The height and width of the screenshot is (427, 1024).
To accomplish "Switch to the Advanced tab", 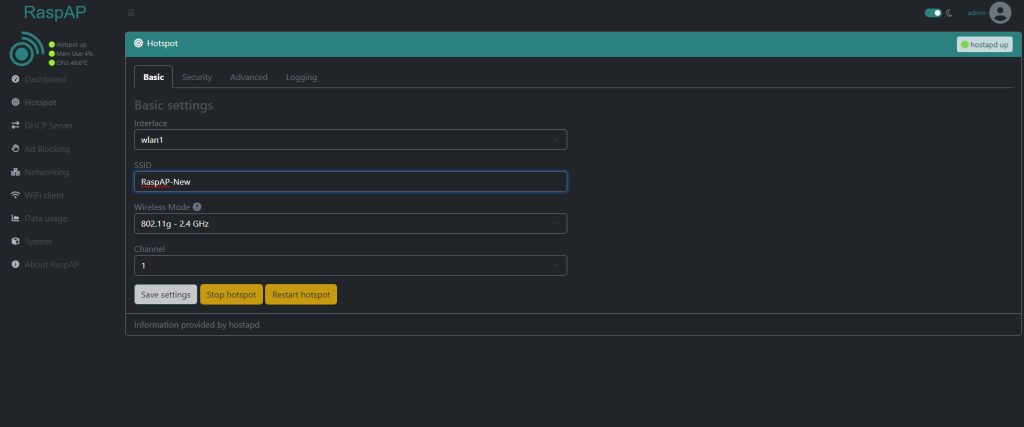I will 249,77.
